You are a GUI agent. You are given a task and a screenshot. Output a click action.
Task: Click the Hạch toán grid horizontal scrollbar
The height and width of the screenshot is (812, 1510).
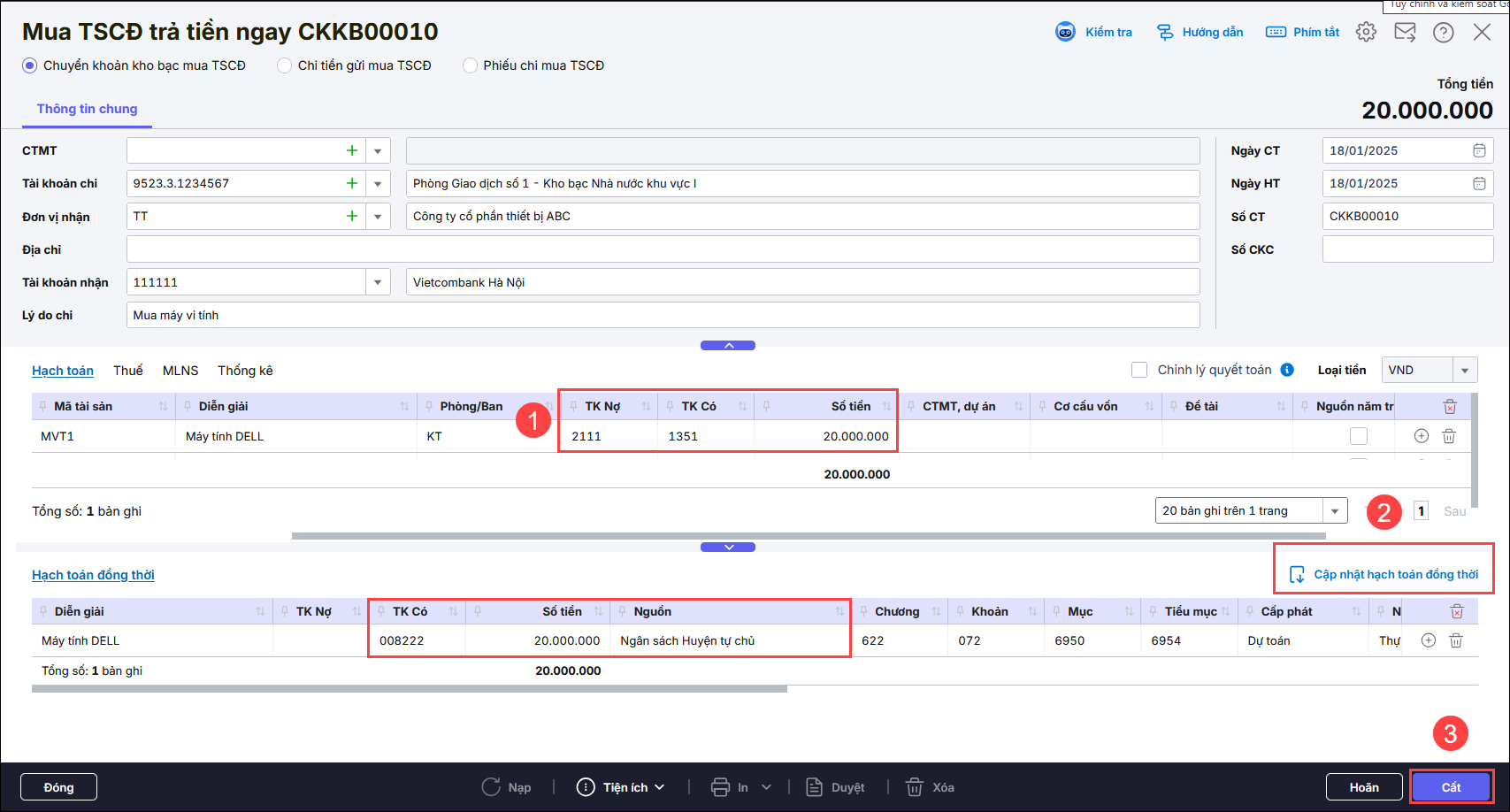[808, 536]
